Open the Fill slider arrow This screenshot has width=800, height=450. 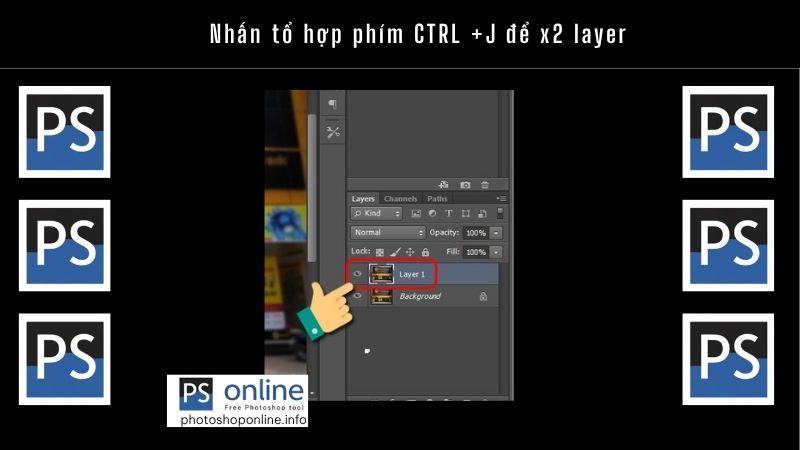[496, 252]
